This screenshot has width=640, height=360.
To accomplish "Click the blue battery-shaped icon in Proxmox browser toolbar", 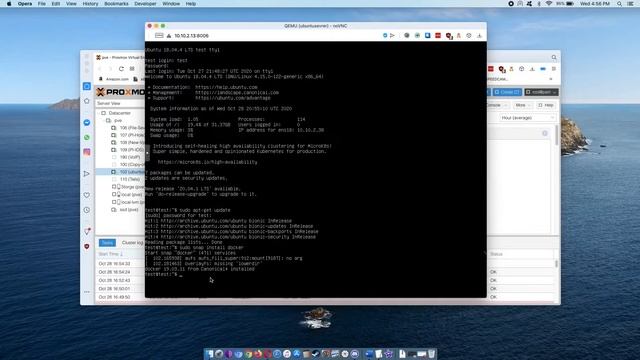I will pos(543,69).
